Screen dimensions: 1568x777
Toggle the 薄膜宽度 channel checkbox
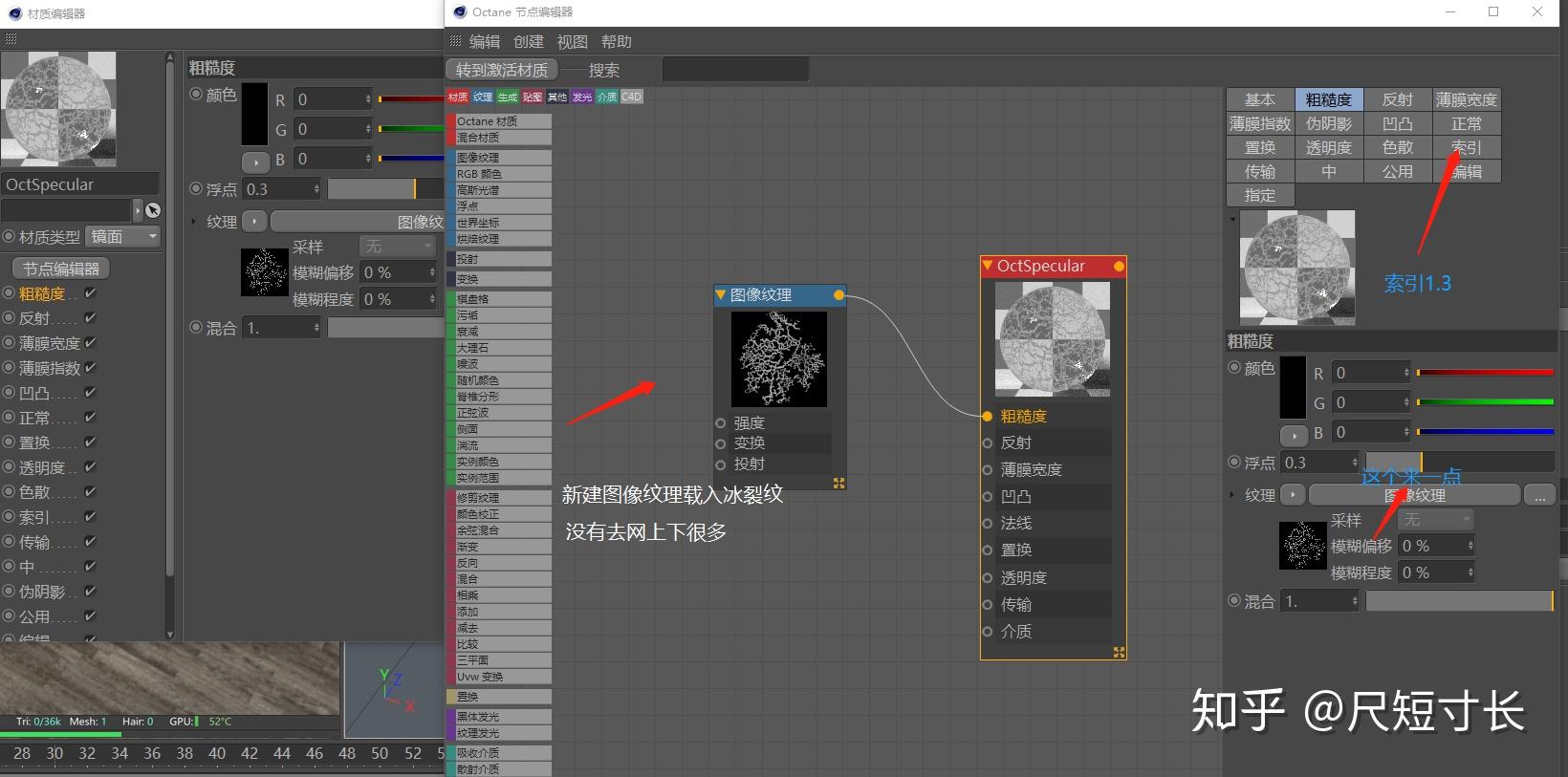coord(90,342)
